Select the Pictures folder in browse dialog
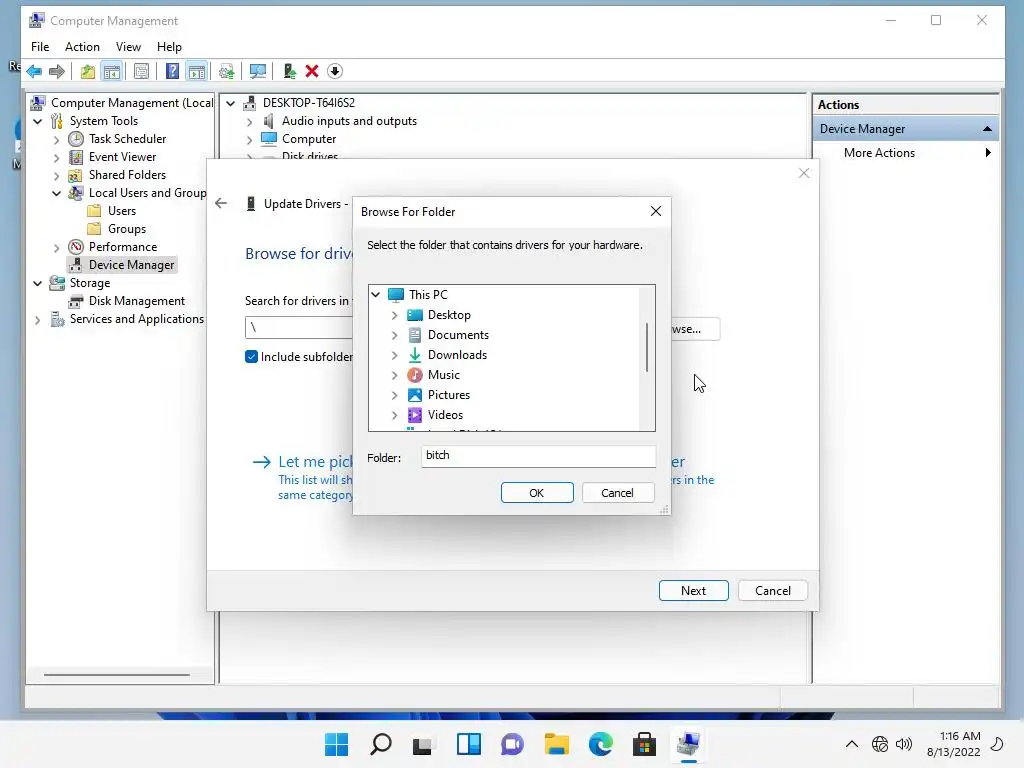The height and width of the screenshot is (768, 1024). 449,395
